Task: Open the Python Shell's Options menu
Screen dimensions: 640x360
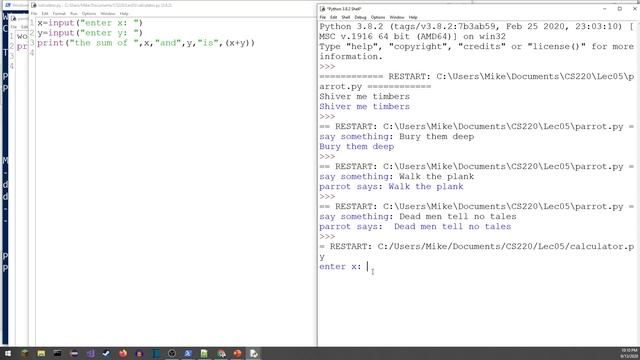Action: coord(378,17)
